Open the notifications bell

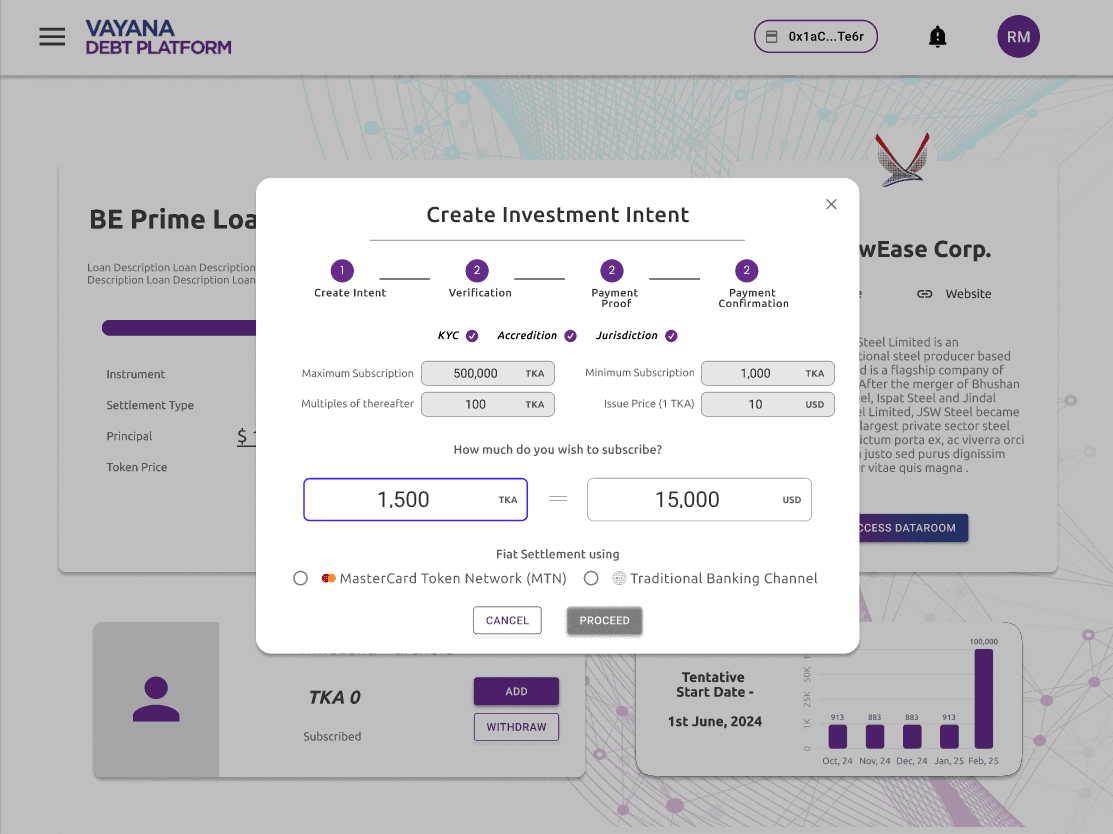(x=938, y=36)
